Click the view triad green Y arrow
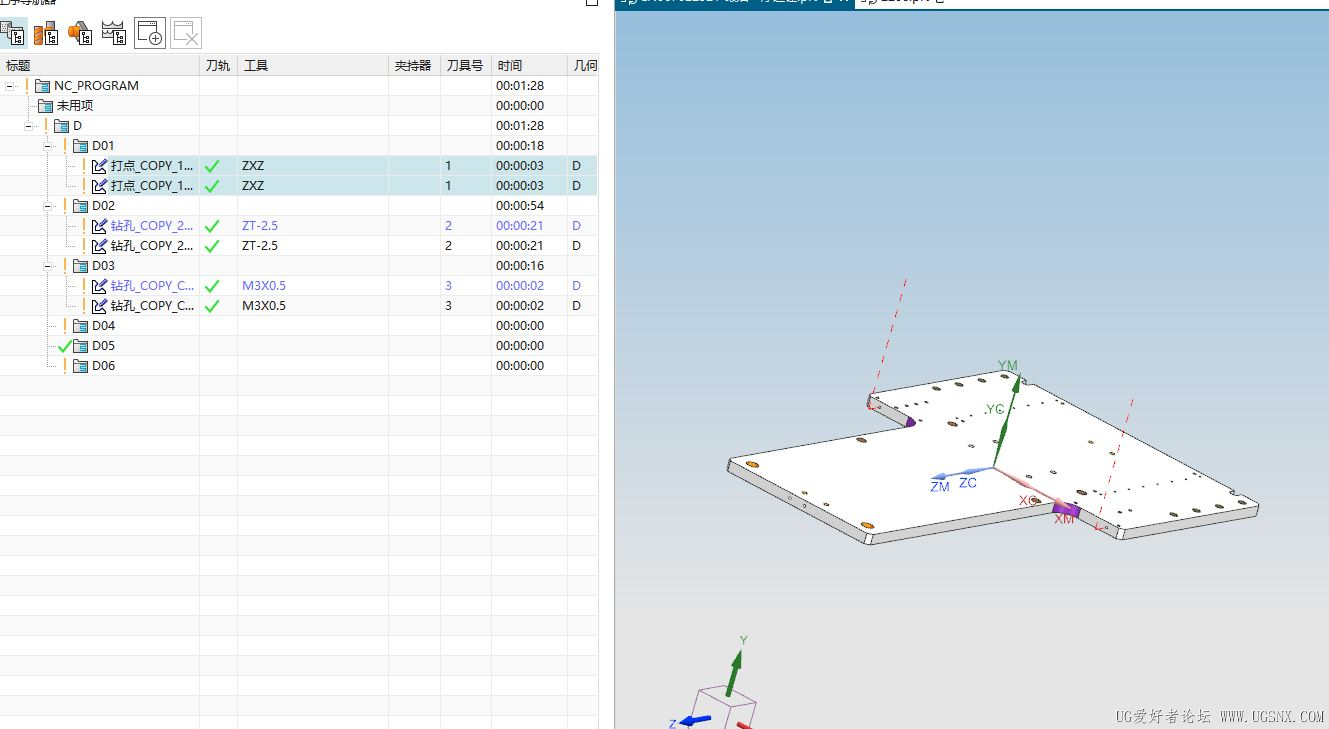The image size is (1329, 729). (x=735, y=672)
